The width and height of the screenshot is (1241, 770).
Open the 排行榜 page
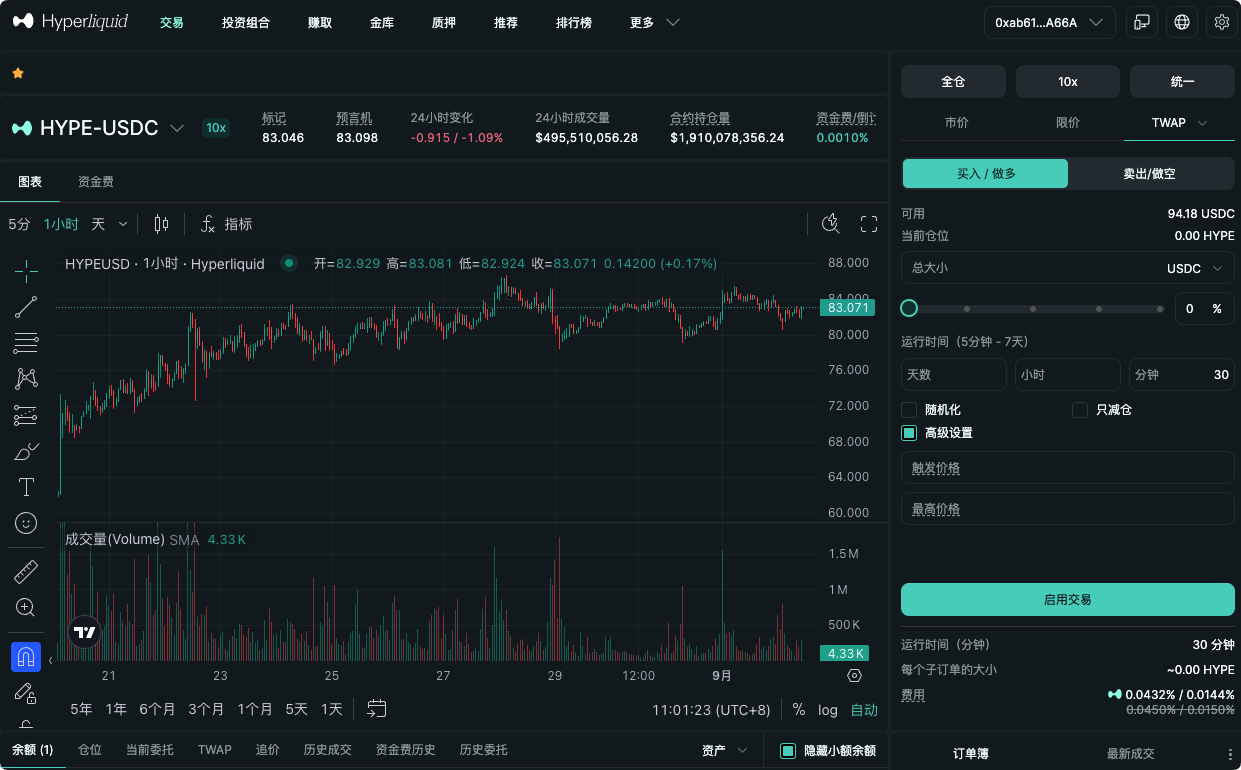coord(574,22)
